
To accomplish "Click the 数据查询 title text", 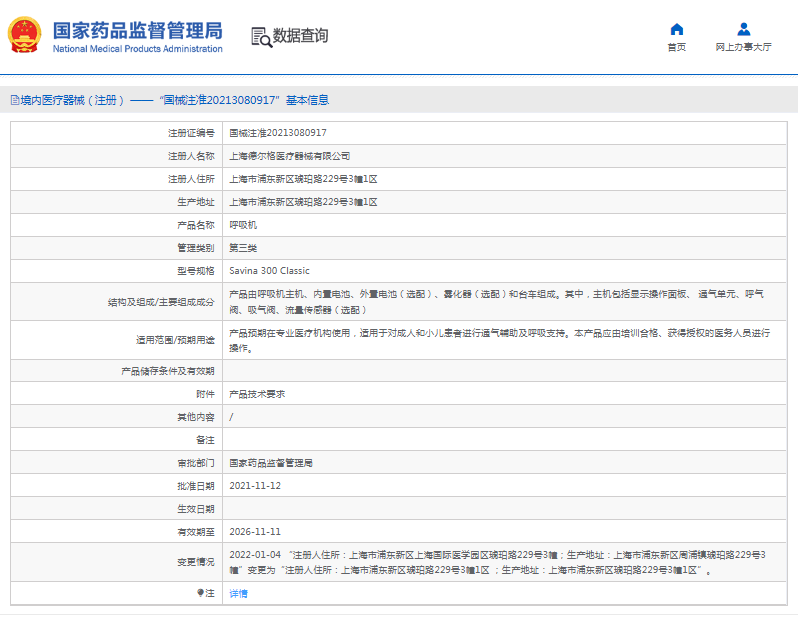I will click(x=300, y=36).
